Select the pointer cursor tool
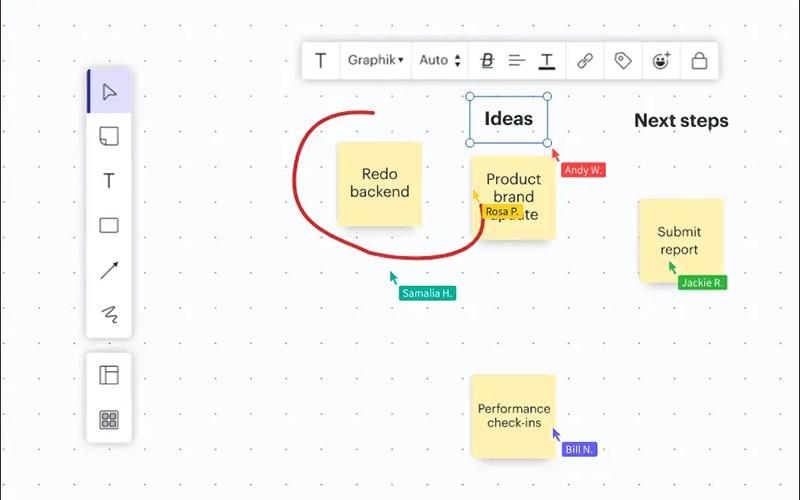Viewport: 800px width, 500px height. (x=109, y=92)
